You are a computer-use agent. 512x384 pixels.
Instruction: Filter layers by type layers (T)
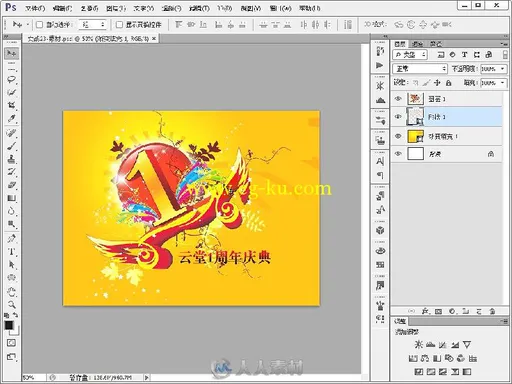pyautogui.click(x=464, y=55)
